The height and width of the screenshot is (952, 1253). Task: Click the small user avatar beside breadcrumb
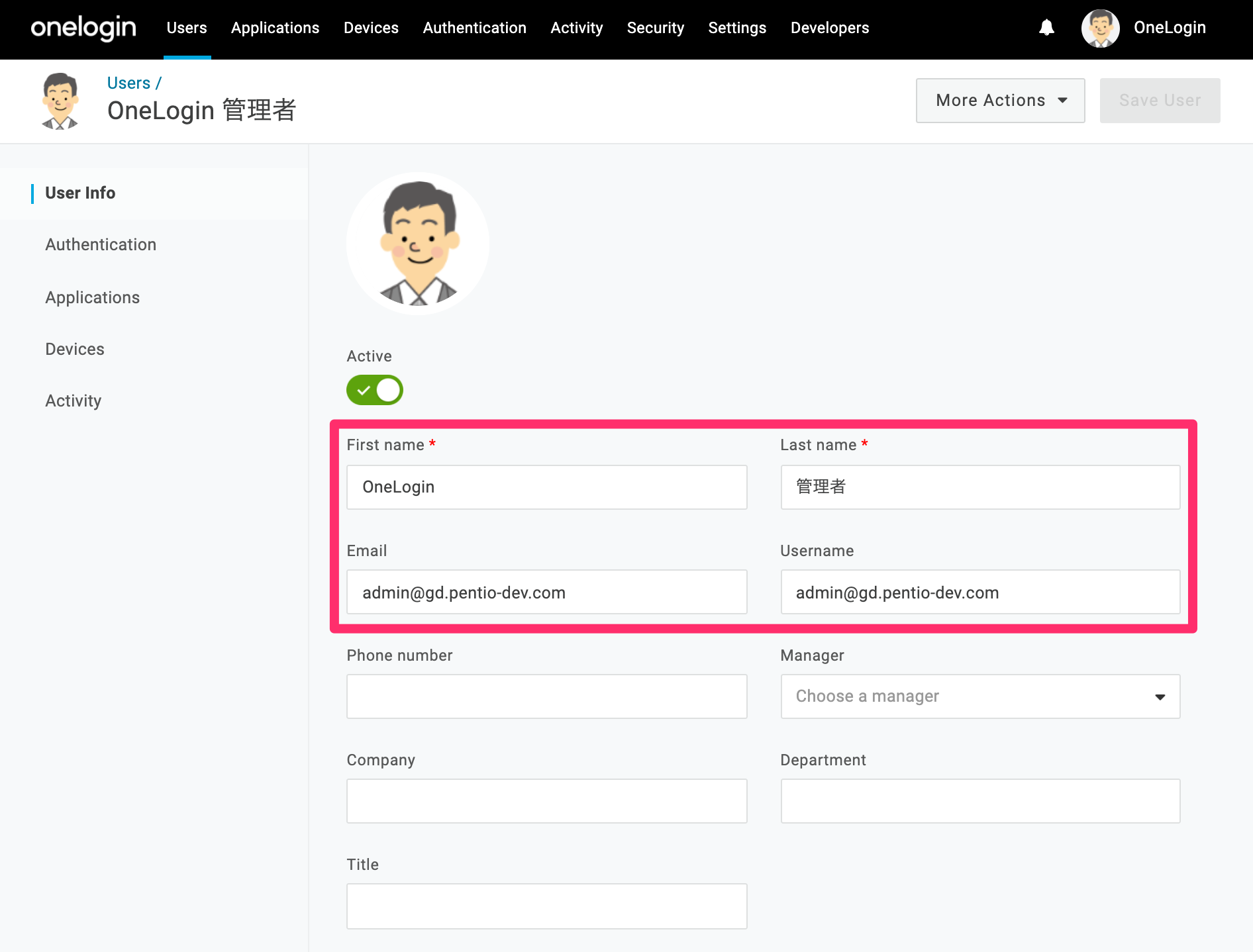tap(60, 101)
